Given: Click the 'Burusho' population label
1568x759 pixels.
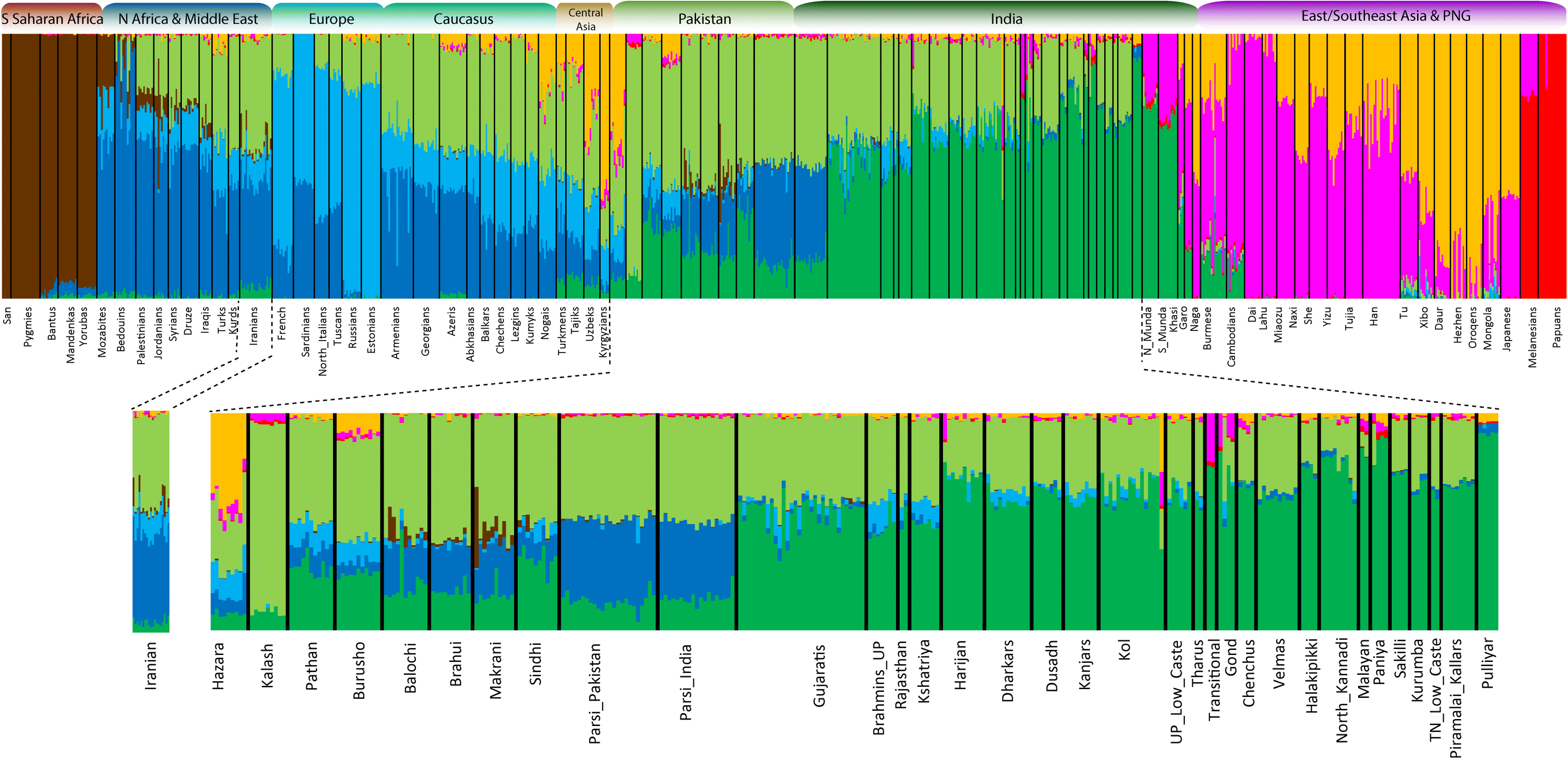Looking at the screenshot, I should point(359,670).
